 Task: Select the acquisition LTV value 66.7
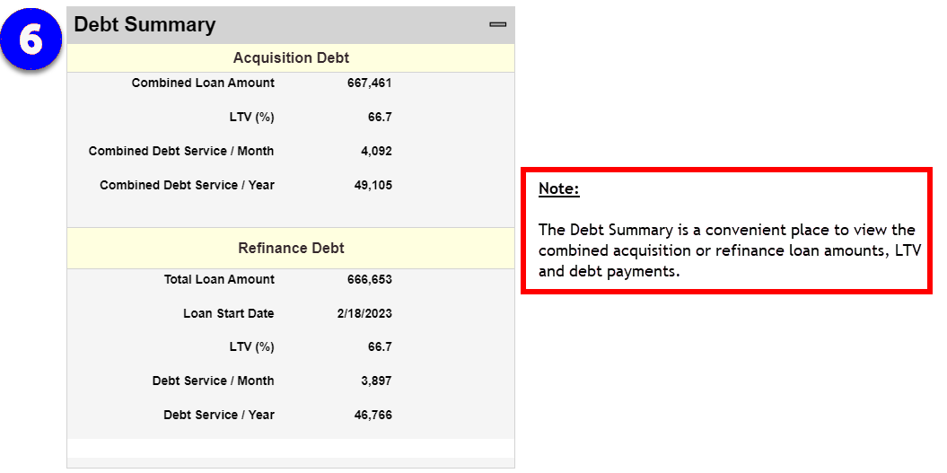(380, 117)
